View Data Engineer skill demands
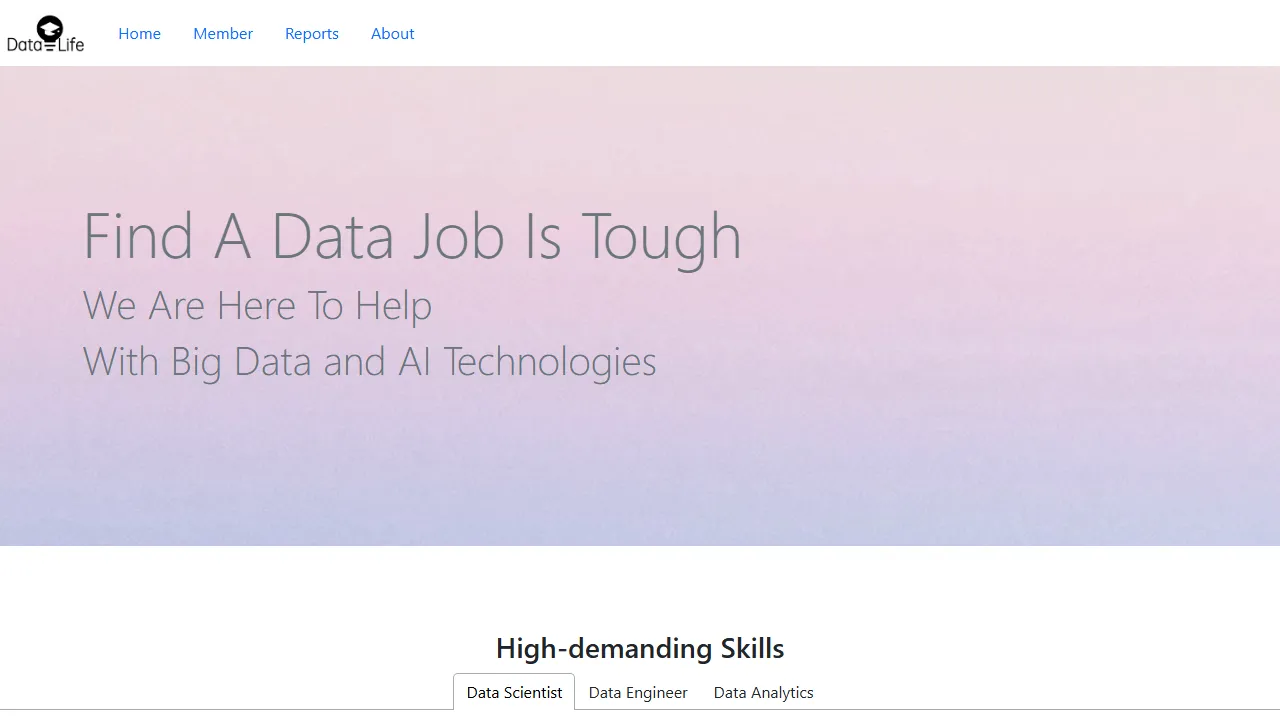The width and height of the screenshot is (1280, 720). [637, 692]
